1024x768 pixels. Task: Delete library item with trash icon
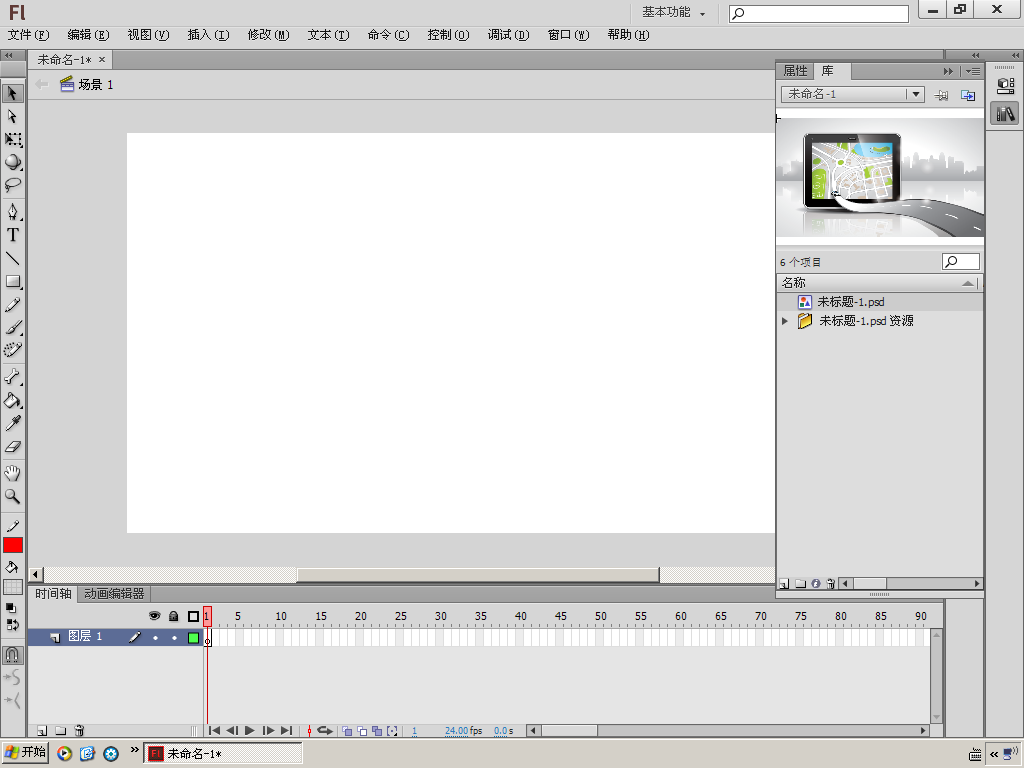830,584
